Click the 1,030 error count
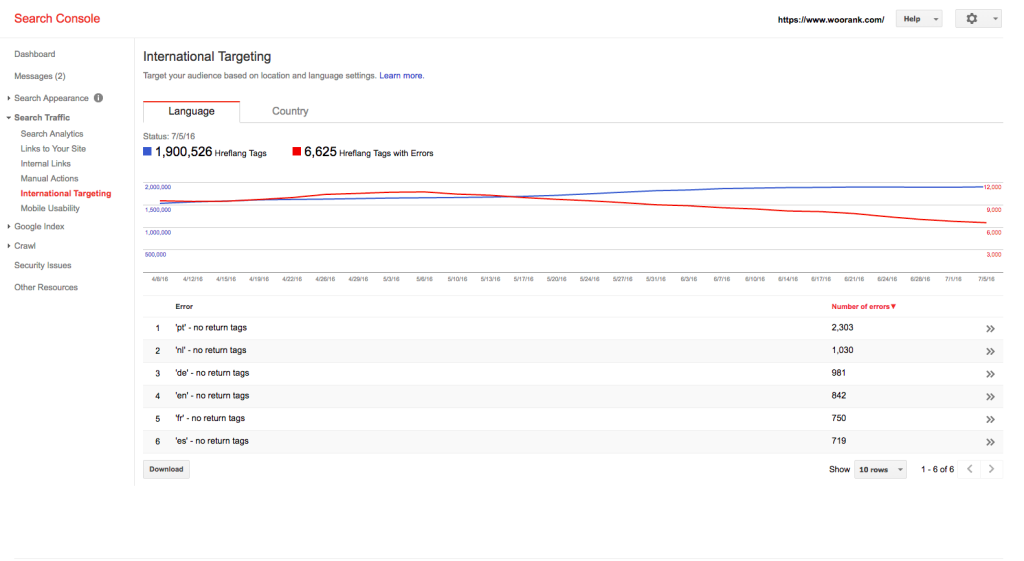 842,350
